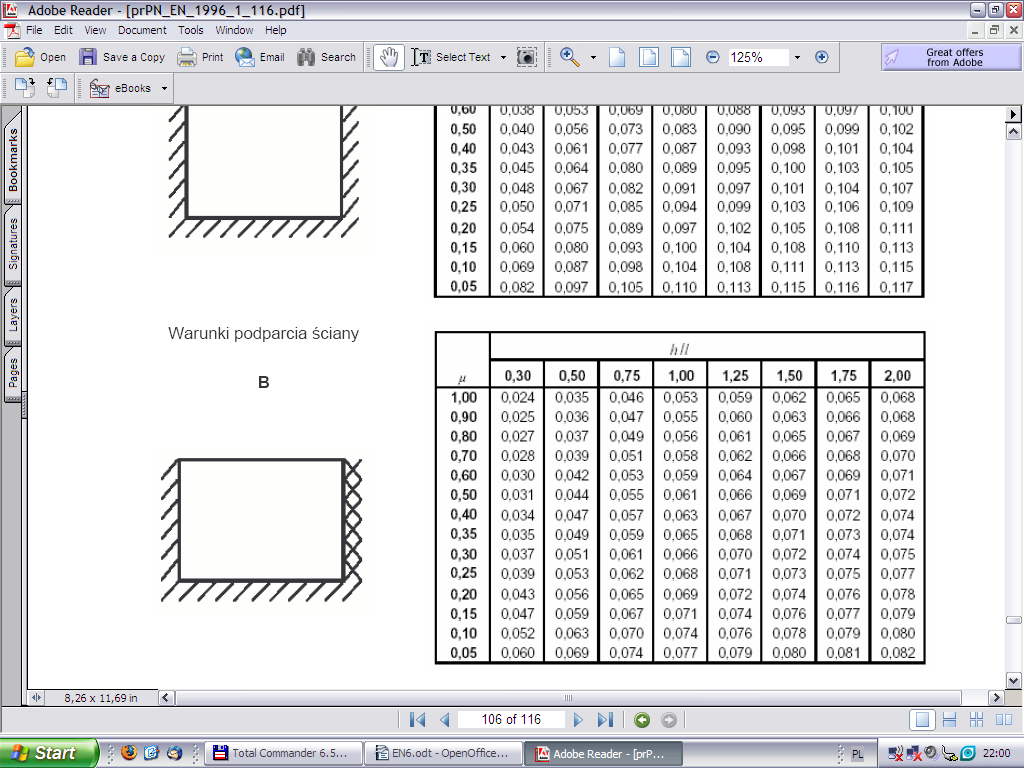This screenshot has height=768, width=1024.
Task: Click the Open folder icon
Action: (25, 57)
